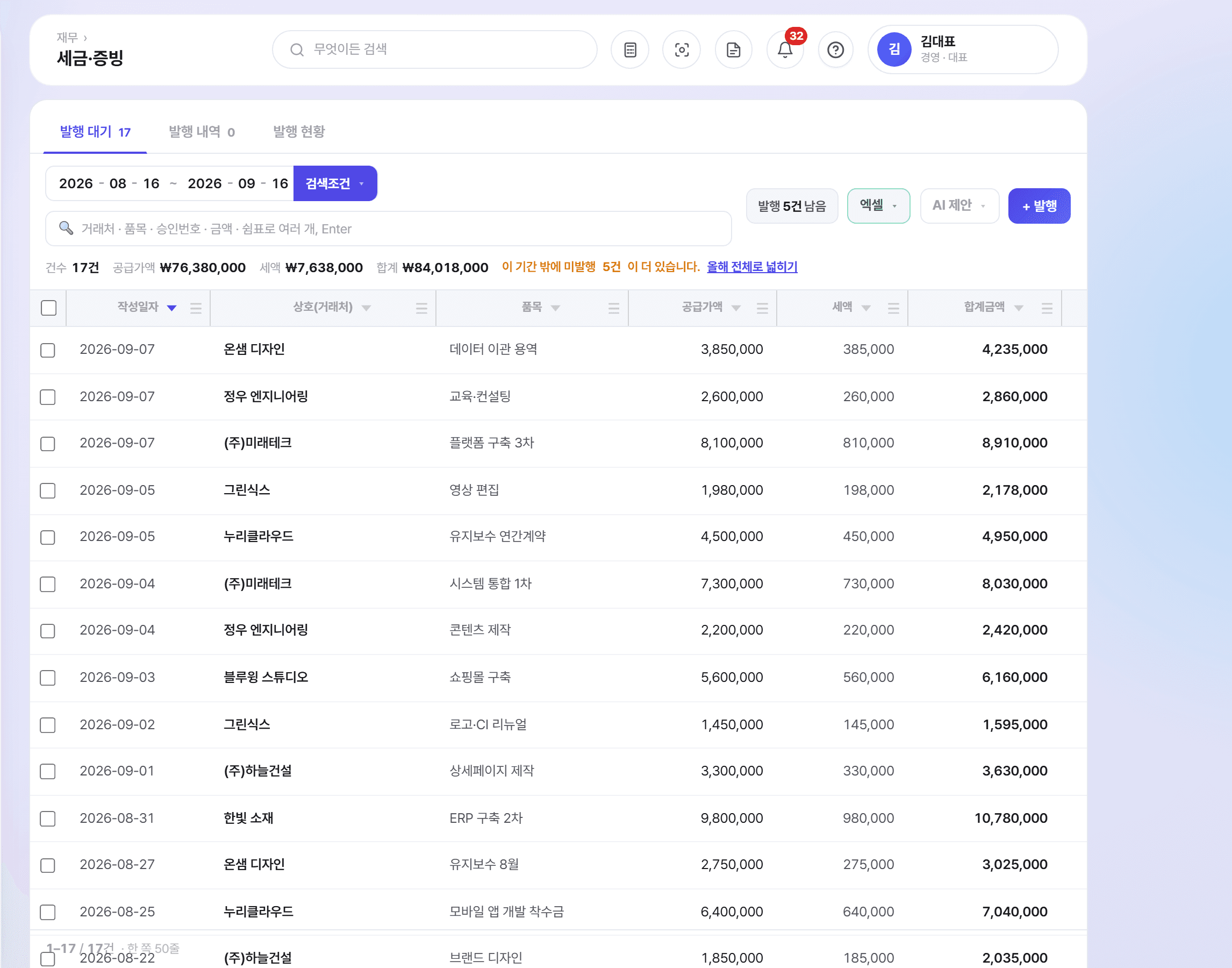Screen dimensions: 1232x968
Task: Click the magnifier icon in filter field
Action: 66,228
